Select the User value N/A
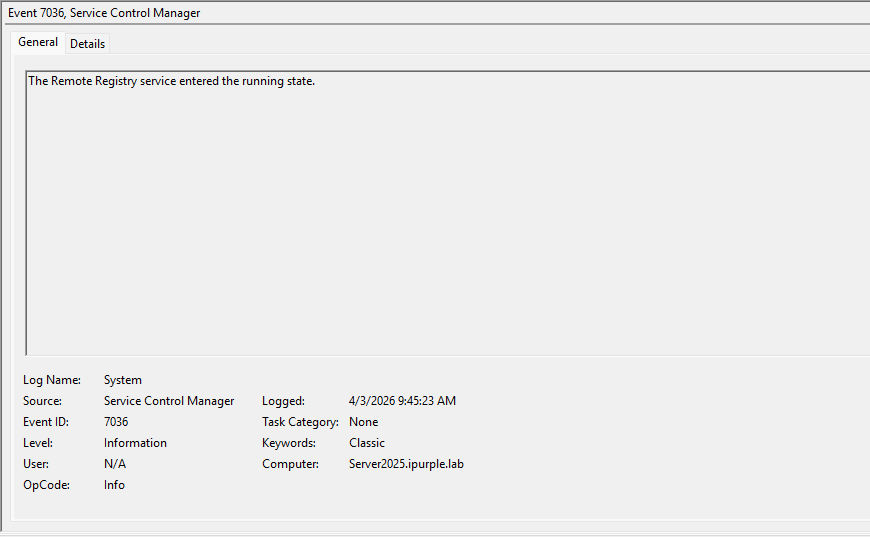Screen dimensions: 870x537 click(x=115, y=464)
